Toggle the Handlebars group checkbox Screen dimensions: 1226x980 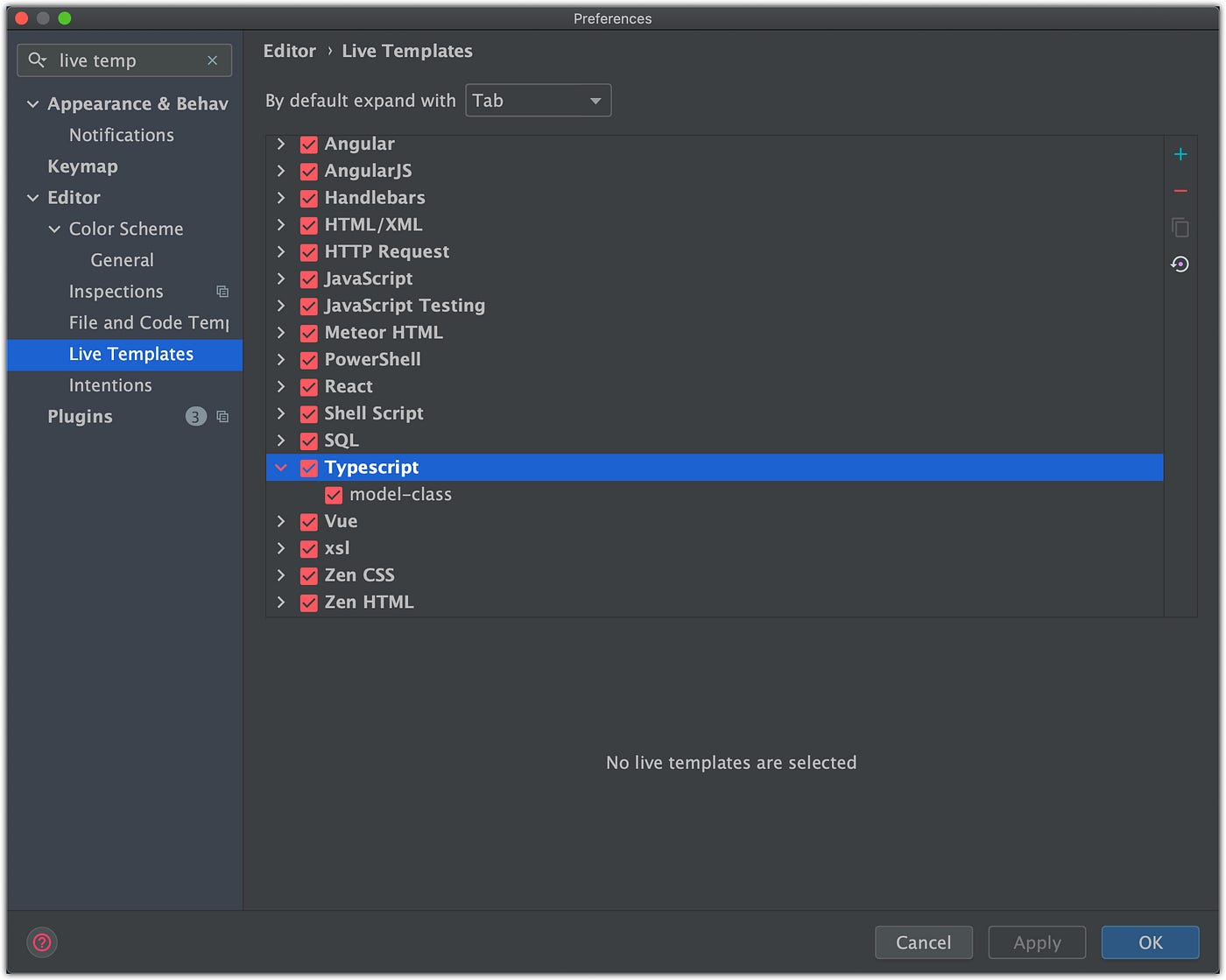click(309, 199)
